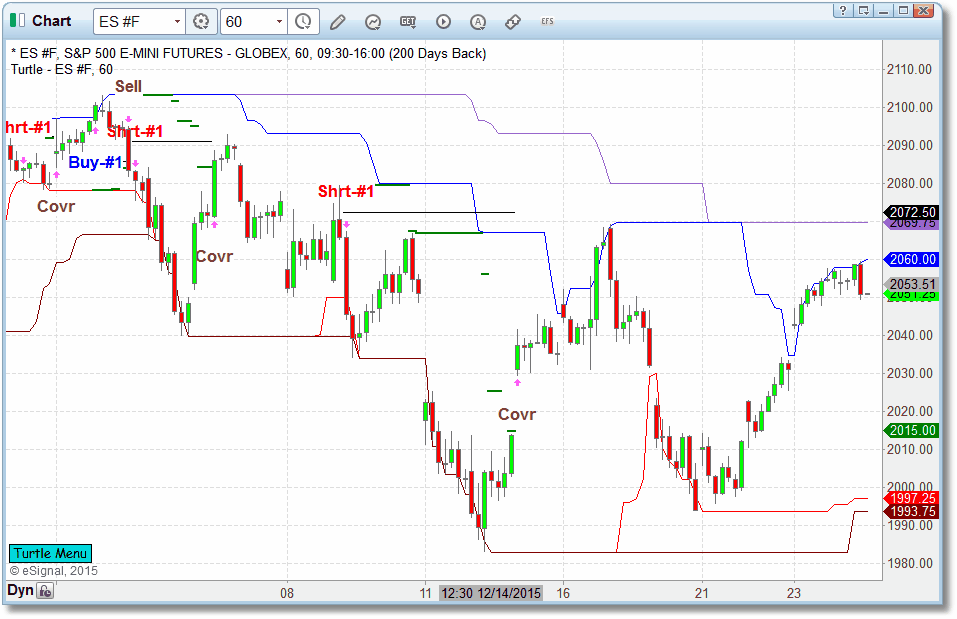
Task: Click the eSignal 2015 copyright text
Action: point(54,571)
